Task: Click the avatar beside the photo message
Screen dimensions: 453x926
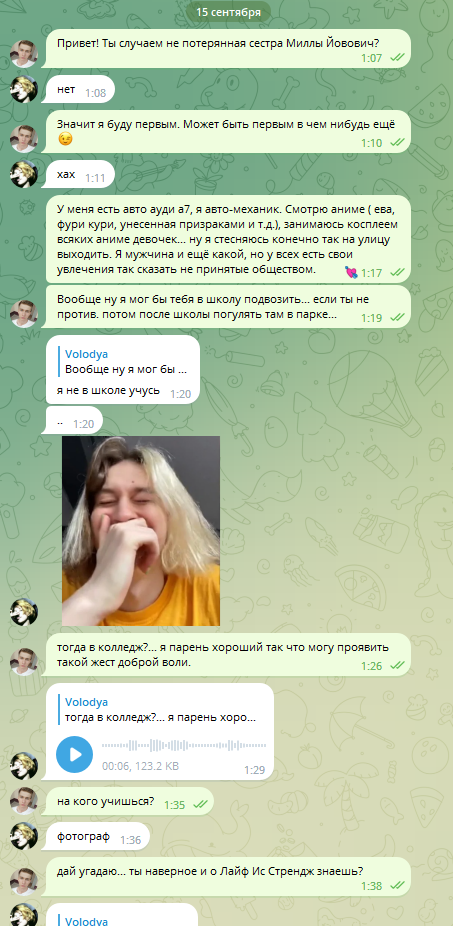Action: pos(24,612)
